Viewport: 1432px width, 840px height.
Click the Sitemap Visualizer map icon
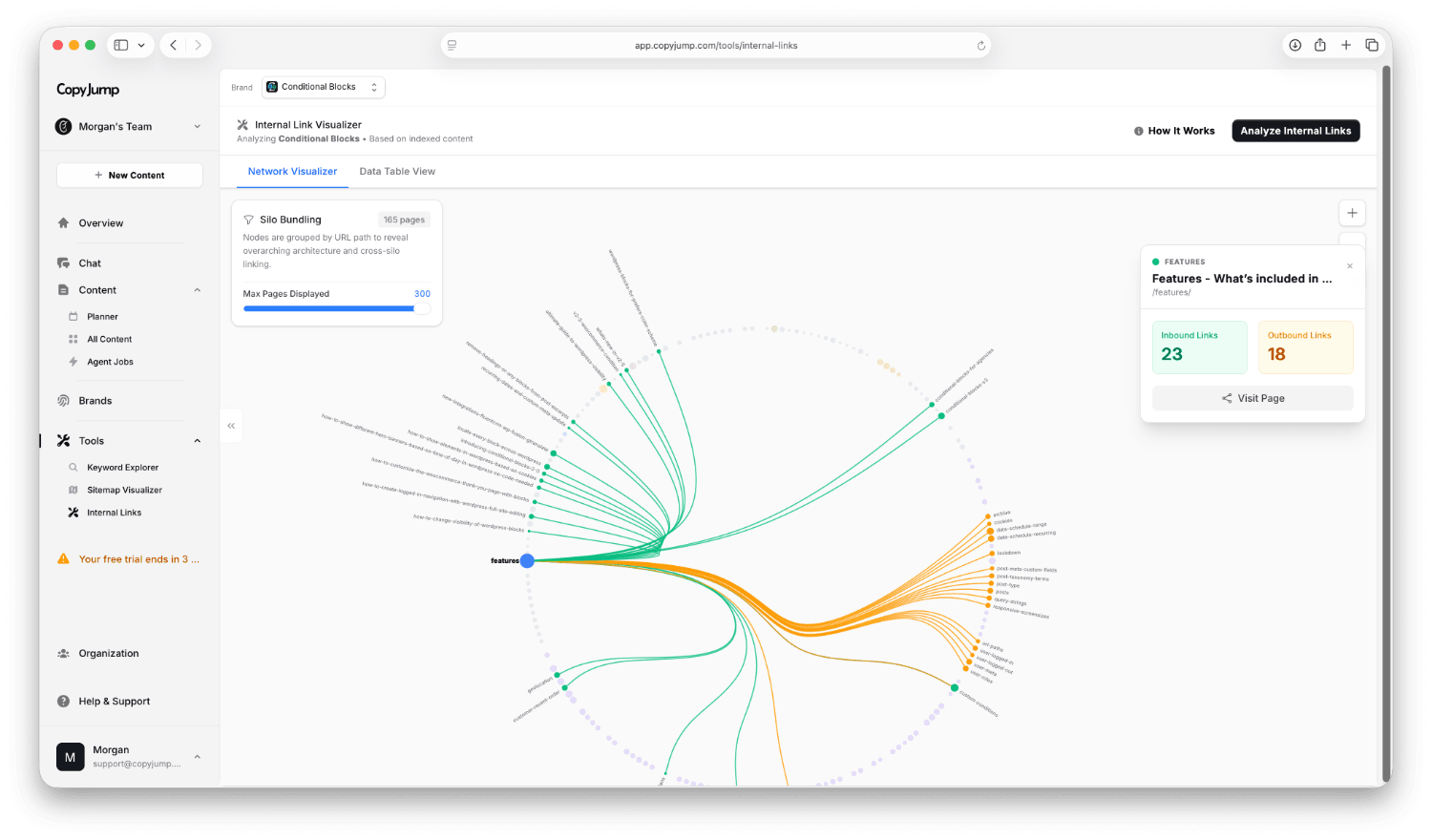click(74, 490)
